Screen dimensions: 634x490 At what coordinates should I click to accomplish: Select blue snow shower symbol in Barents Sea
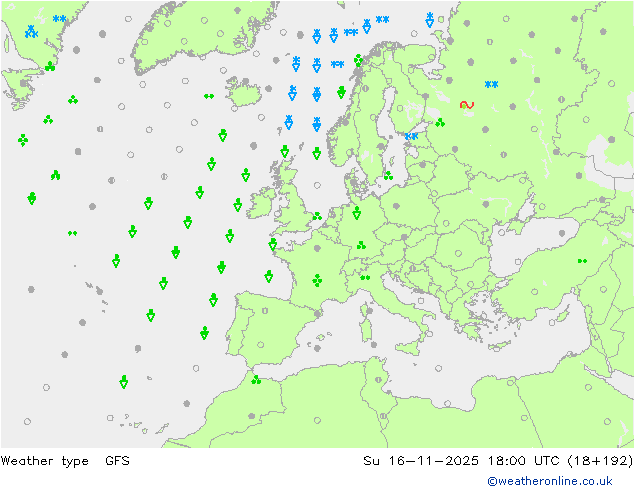coord(429,20)
